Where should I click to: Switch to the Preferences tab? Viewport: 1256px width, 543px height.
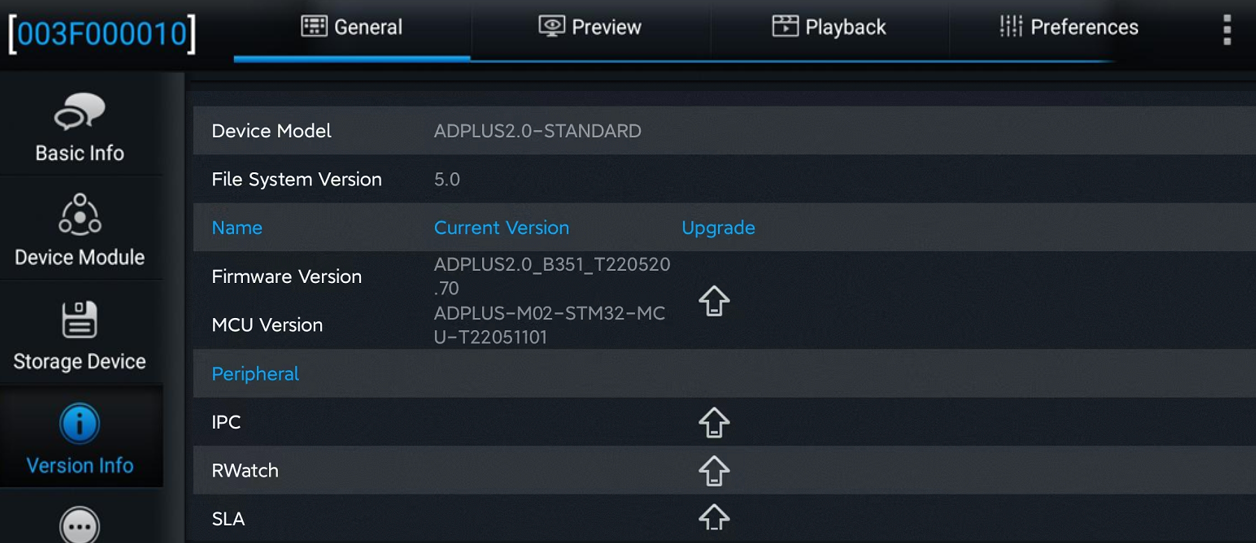(1068, 27)
